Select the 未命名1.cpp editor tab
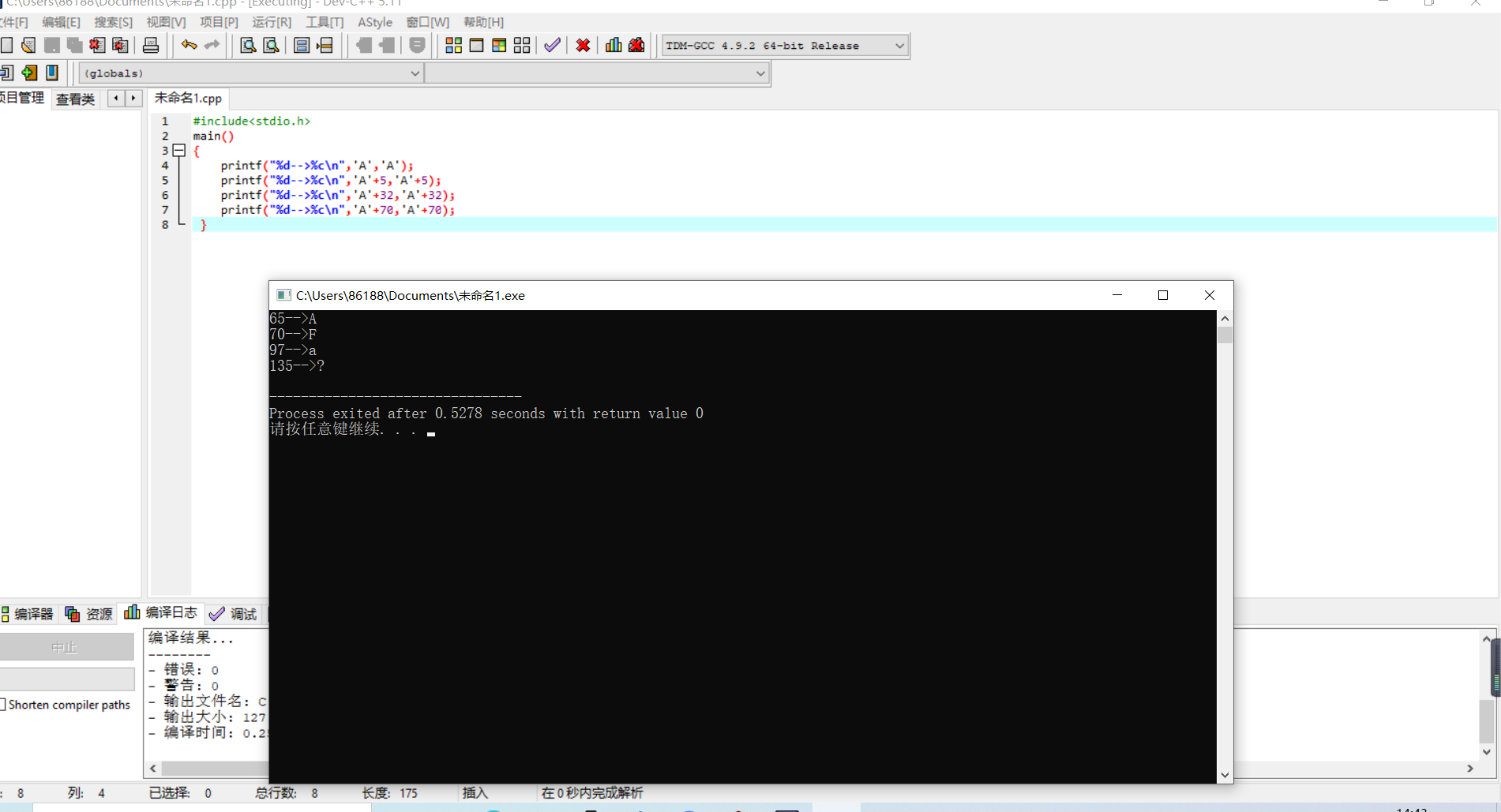The height and width of the screenshot is (812, 1501). pyautogui.click(x=188, y=98)
